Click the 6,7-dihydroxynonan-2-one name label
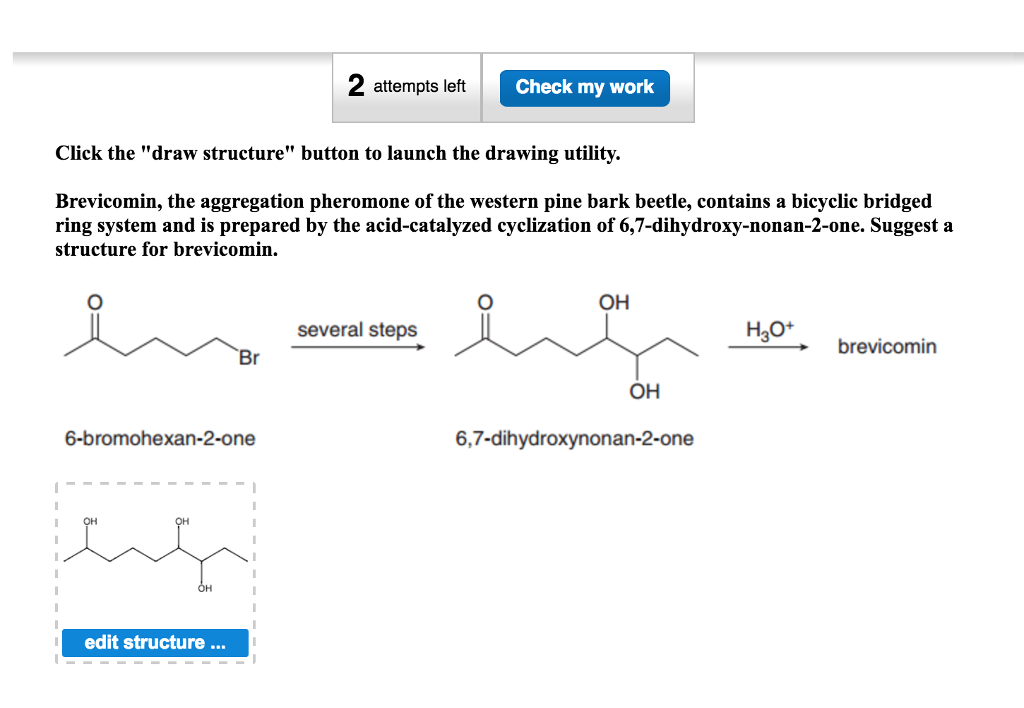The width and height of the screenshot is (1024, 708). click(574, 438)
